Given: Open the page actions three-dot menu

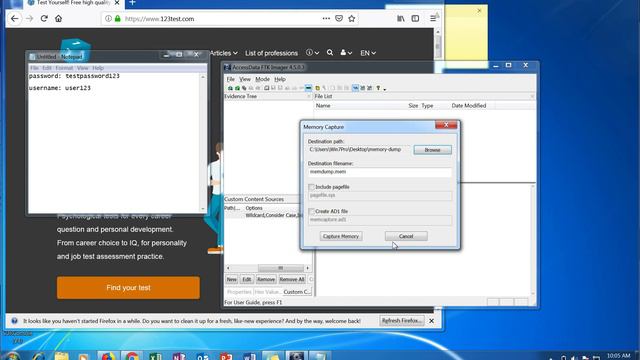Looking at the screenshot, I should 326,18.
